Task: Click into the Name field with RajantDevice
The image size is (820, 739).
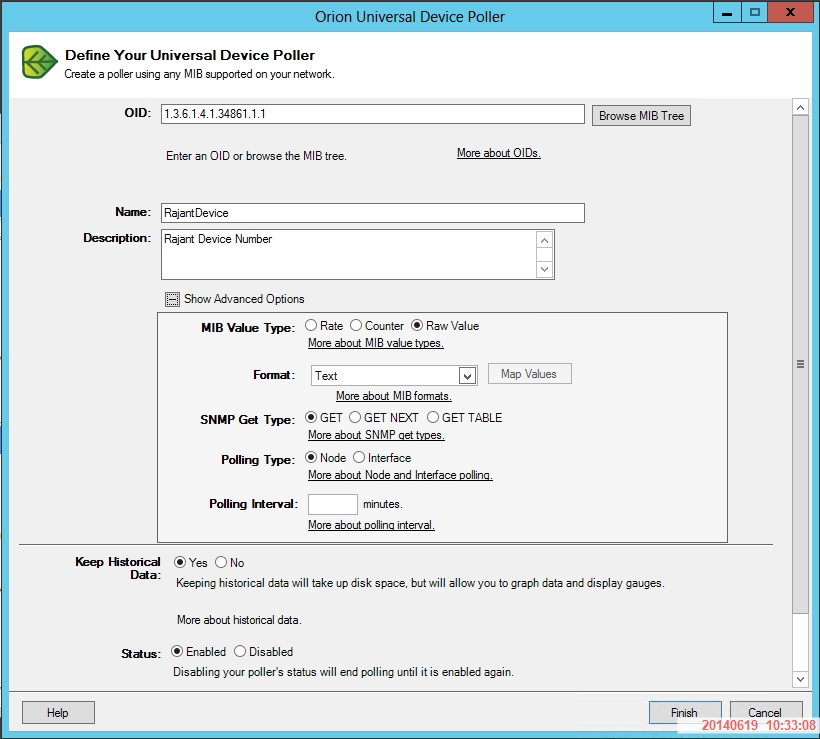Action: click(372, 213)
